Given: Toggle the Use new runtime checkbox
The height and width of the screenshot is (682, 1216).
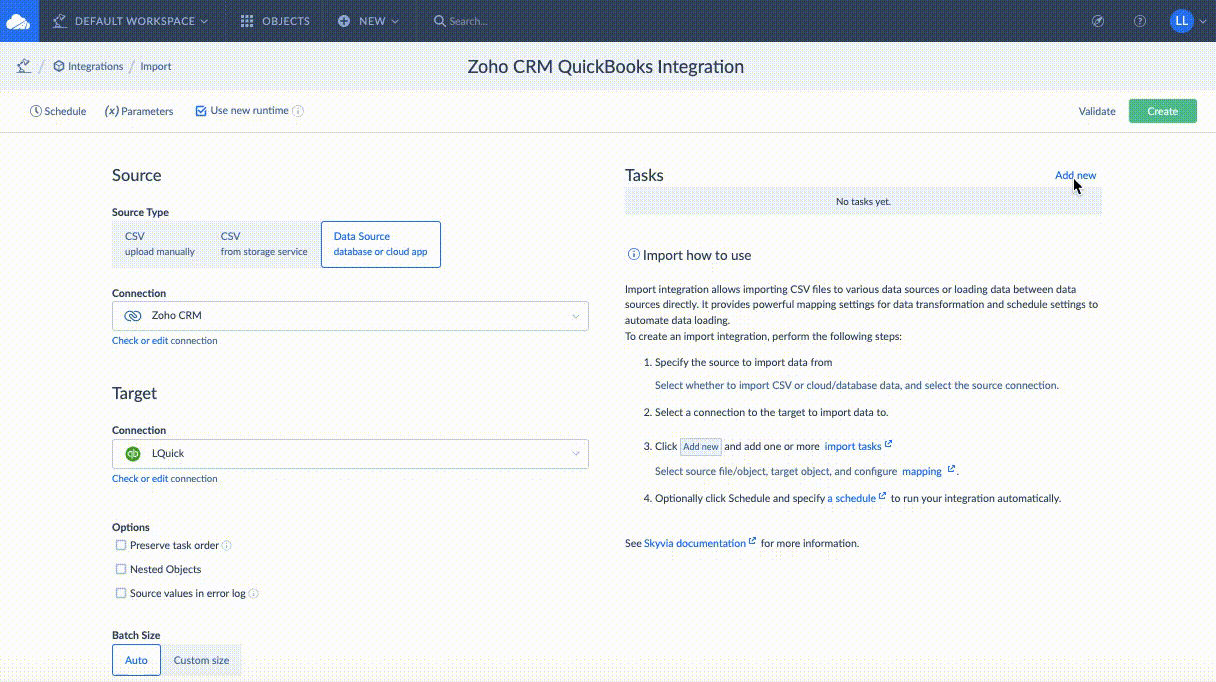Looking at the screenshot, I should pyautogui.click(x=201, y=111).
